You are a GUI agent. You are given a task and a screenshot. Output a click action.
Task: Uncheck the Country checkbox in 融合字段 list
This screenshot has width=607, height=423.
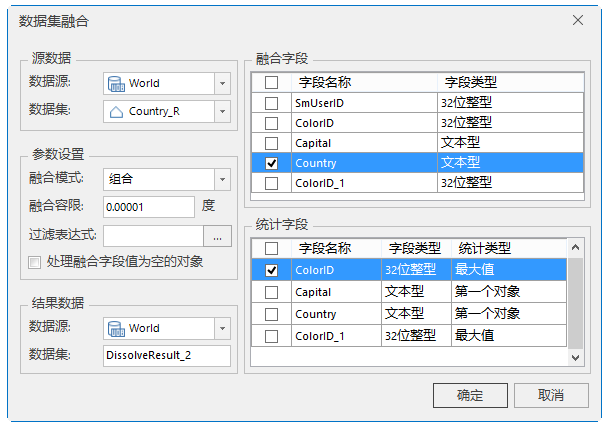[271, 163]
